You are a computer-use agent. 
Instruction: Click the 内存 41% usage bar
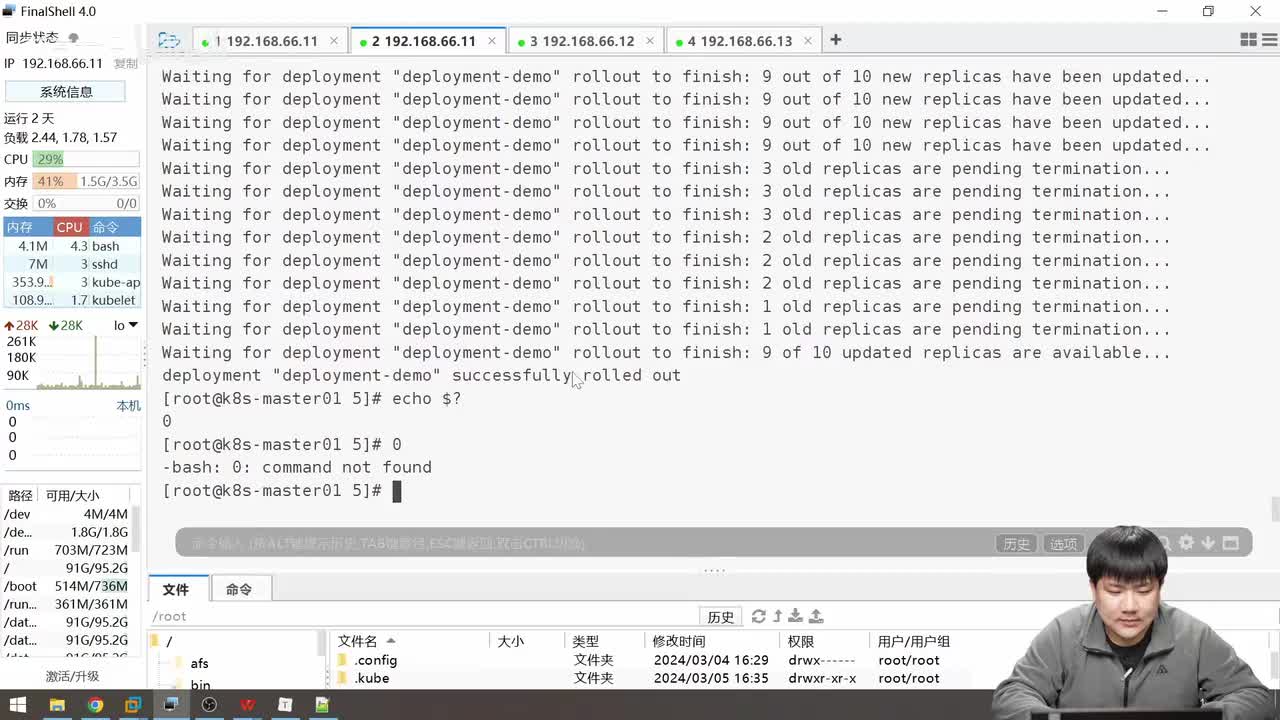86,181
